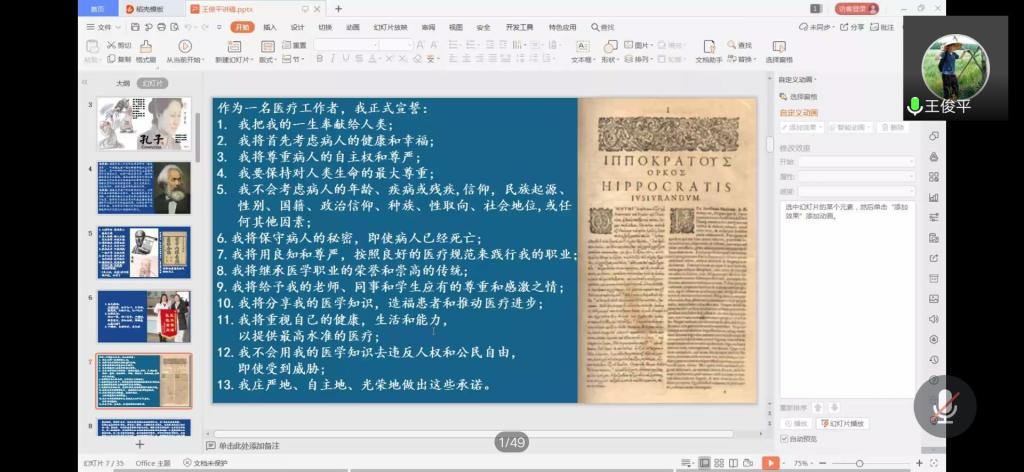Switch to slide sorter grid view icon
Image resolution: width=1024 pixels, height=472 pixels.
[718, 463]
